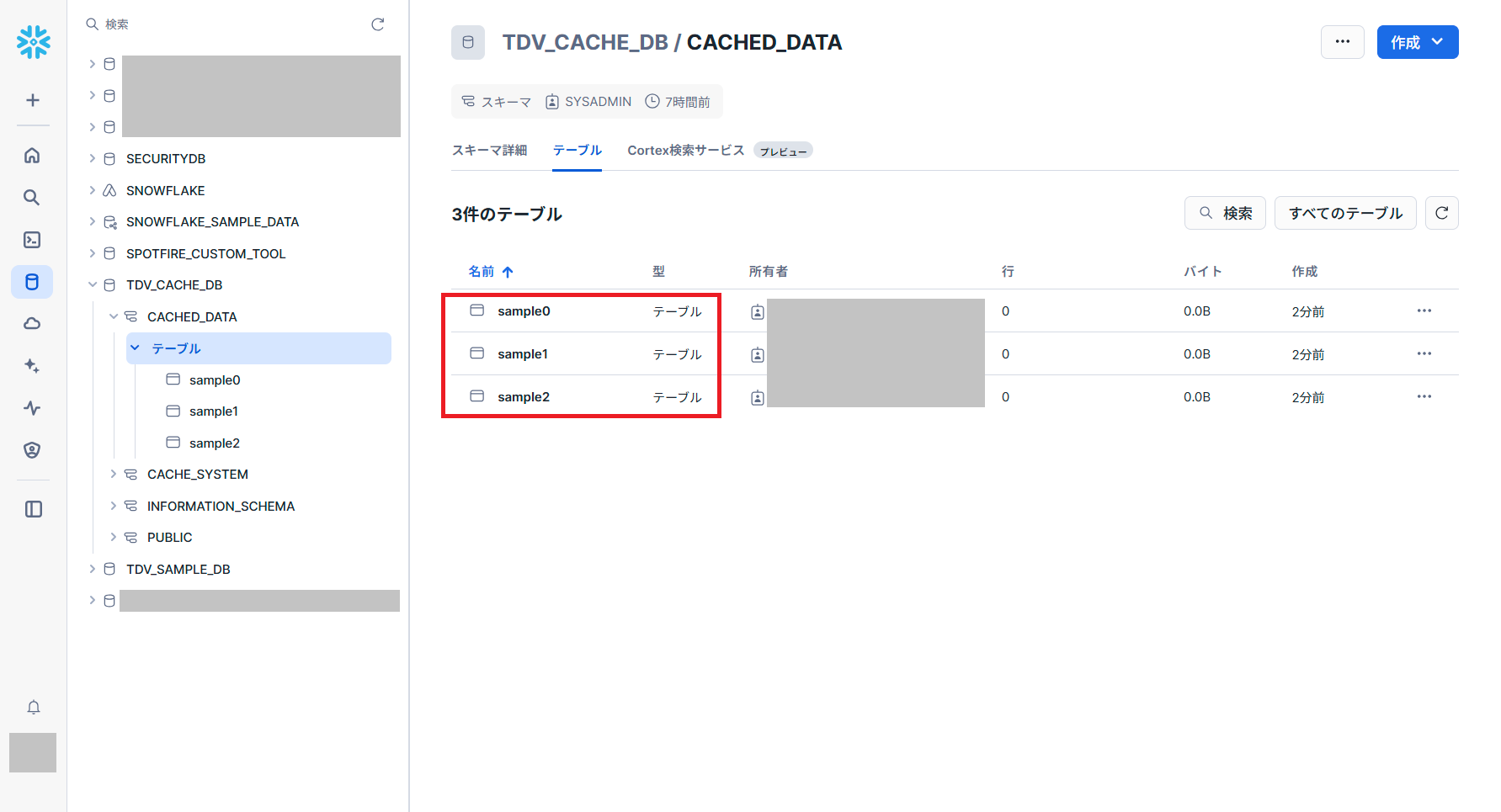Expand the INFORMATION_SCHEMA node
1501x812 pixels.
[x=114, y=506]
